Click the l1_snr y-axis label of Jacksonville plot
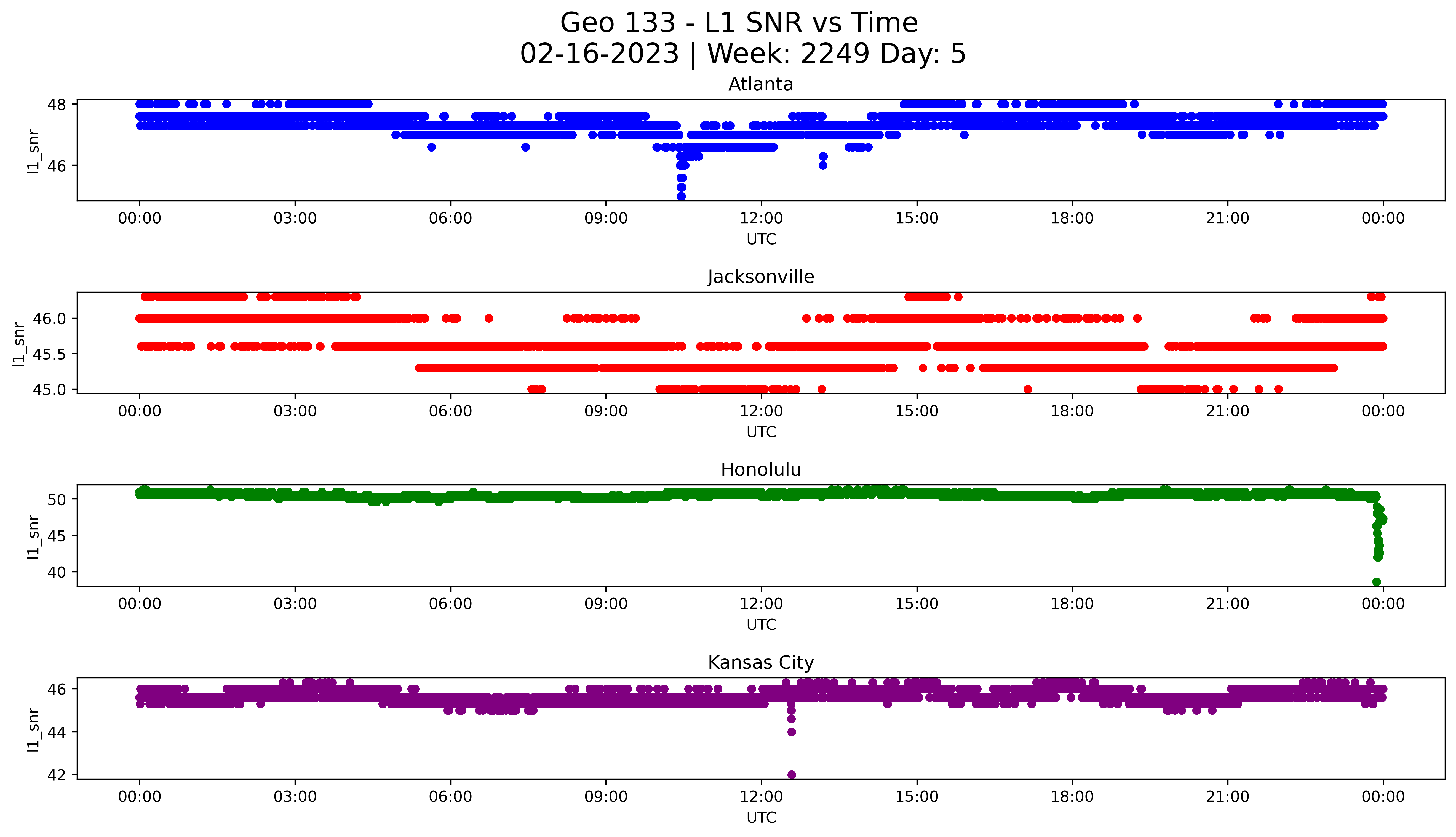 [20, 344]
